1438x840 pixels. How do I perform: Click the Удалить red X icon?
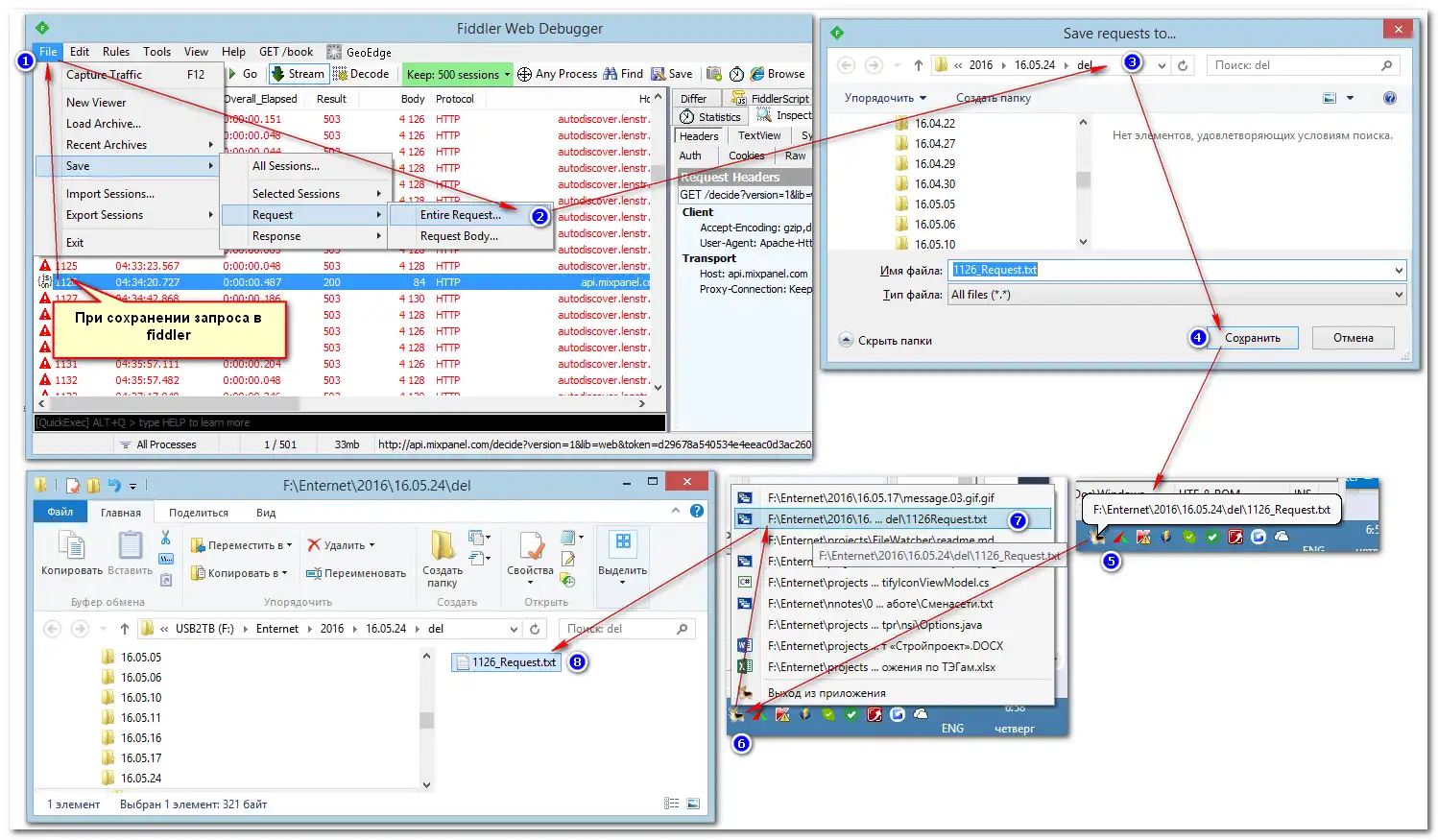pyautogui.click(x=314, y=545)
